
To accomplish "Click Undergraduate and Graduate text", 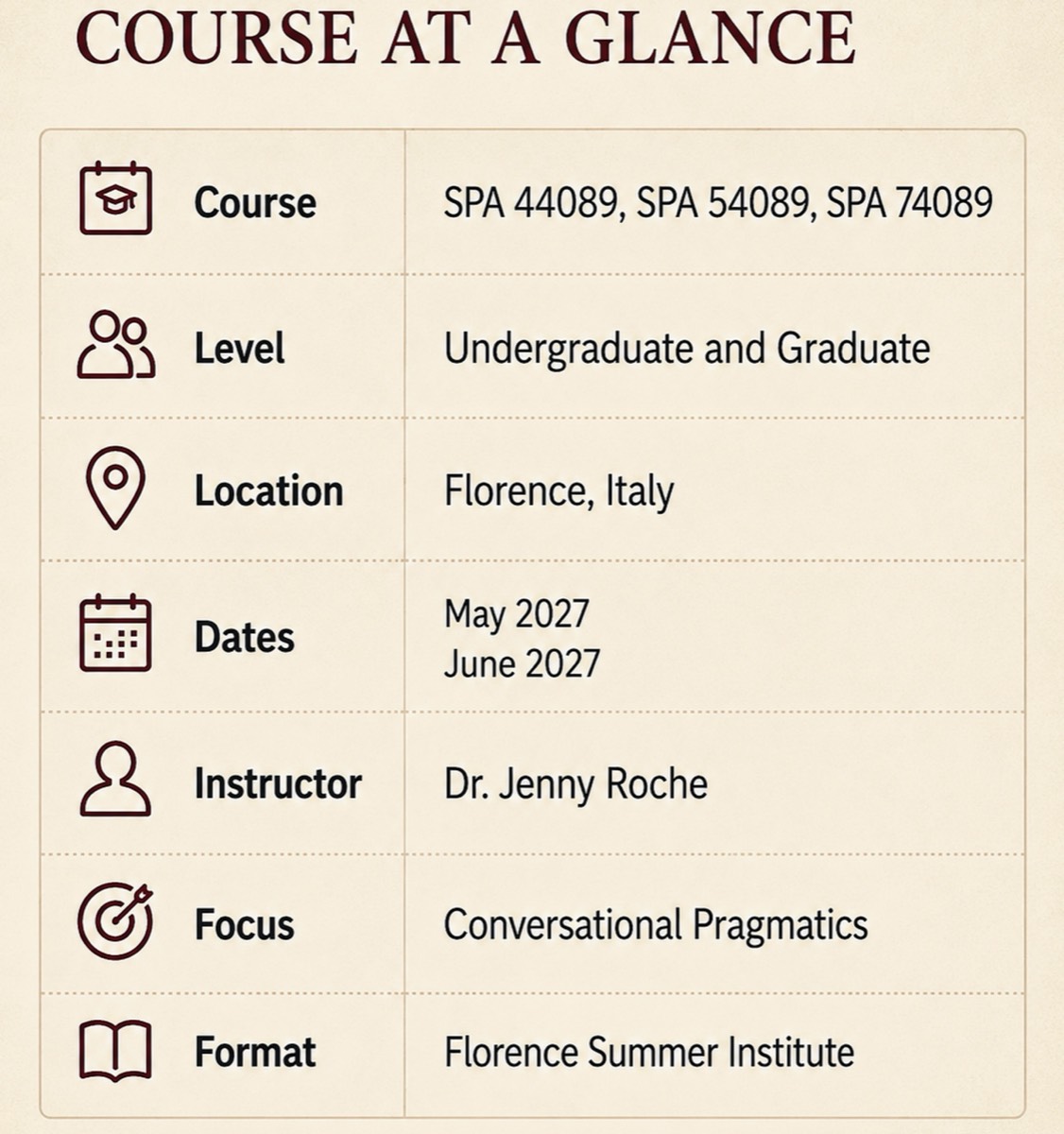I will 687,349.
